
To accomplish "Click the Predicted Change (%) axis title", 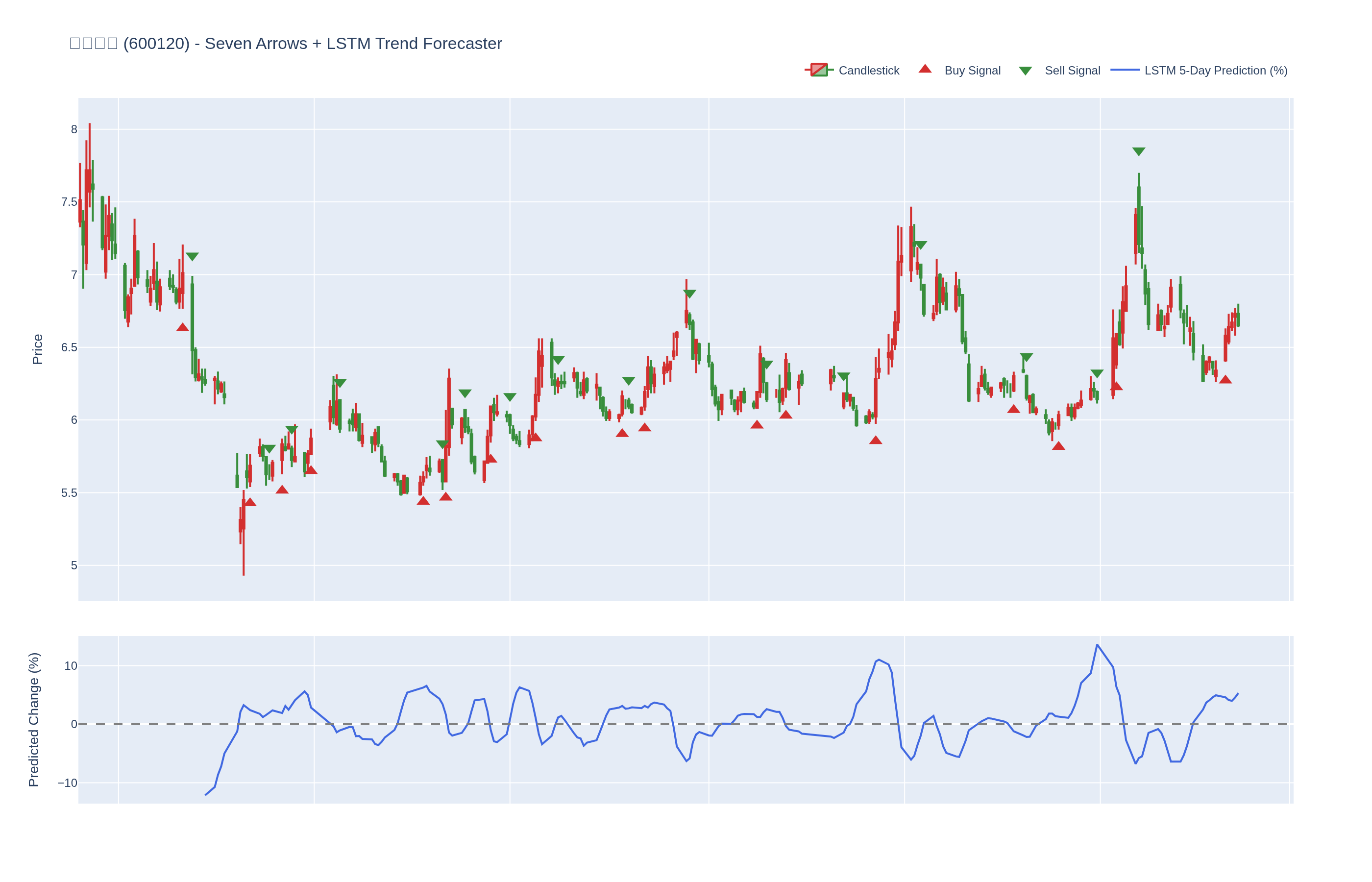I will coord(34,719).
